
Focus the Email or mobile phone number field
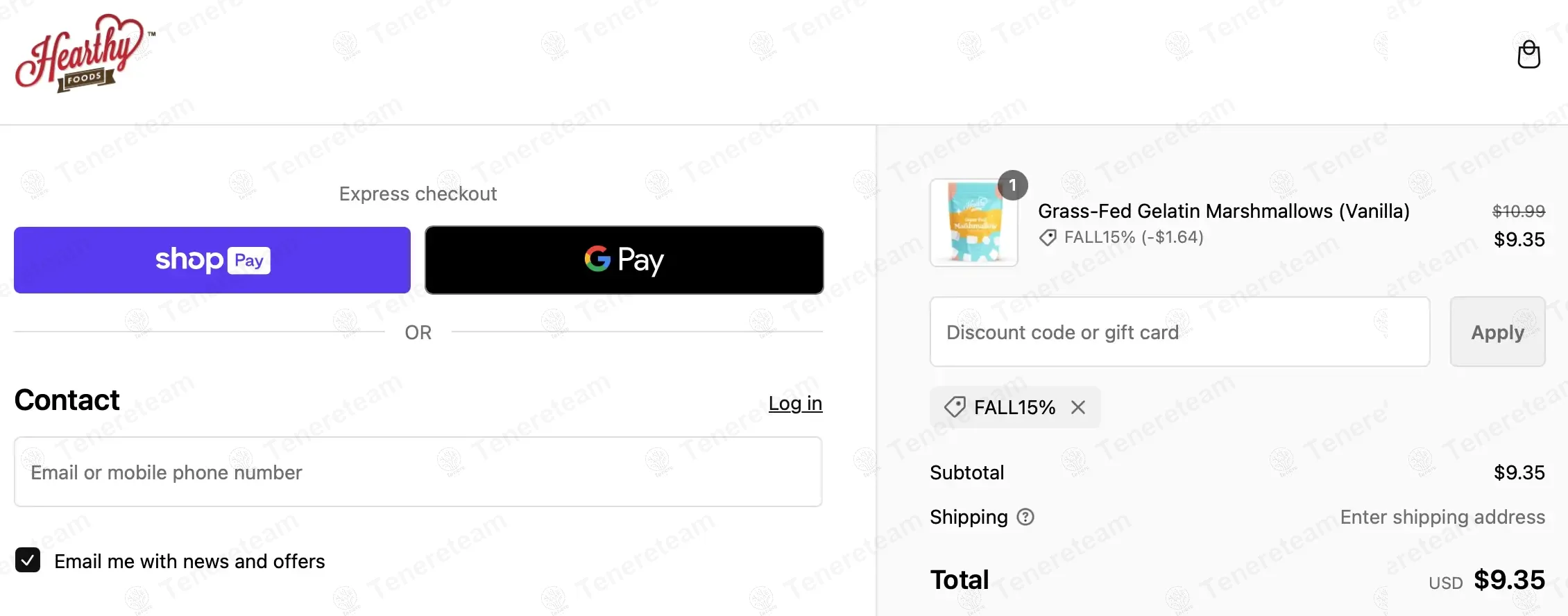coord(418,472)
